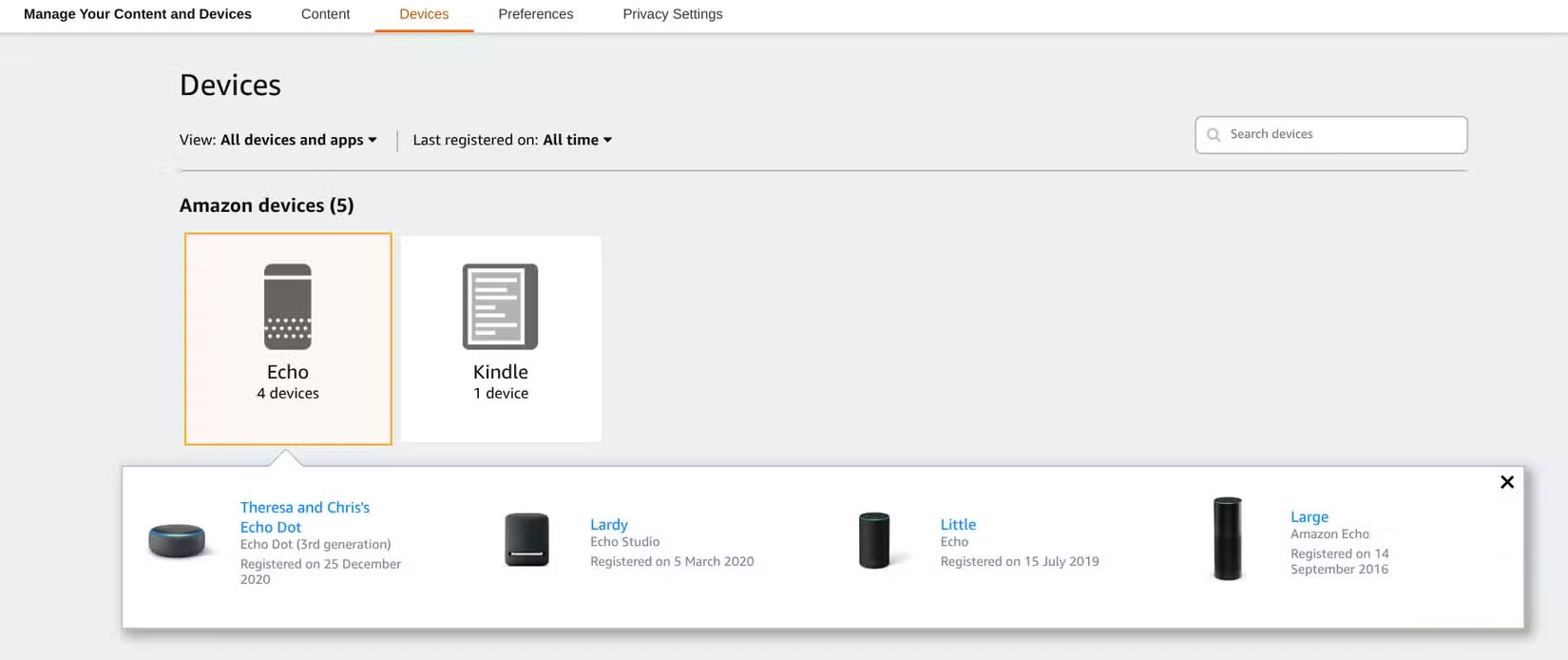Click the '1 device' text under Kindle
Image resolution: width=1568 pixels, height=660 pixels.
click(x=501, y=394)
